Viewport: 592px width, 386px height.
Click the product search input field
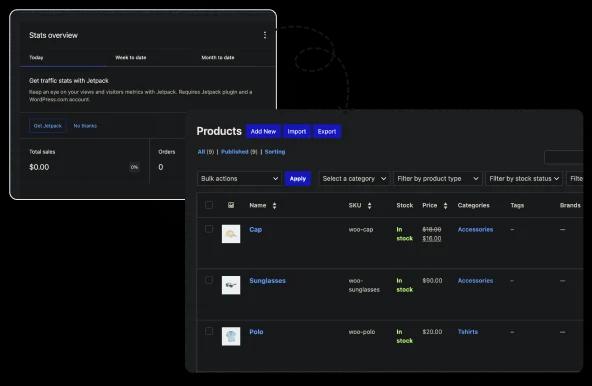click(564, 157)
